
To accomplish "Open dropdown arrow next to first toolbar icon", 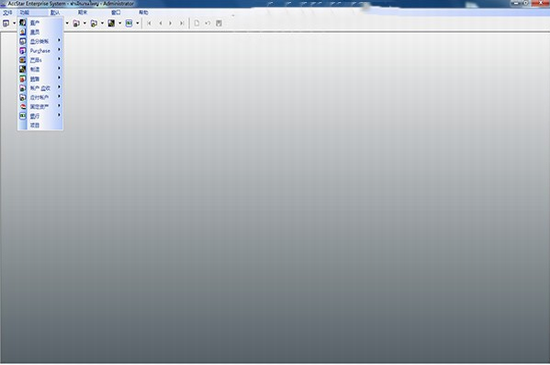I will [14, 23].
